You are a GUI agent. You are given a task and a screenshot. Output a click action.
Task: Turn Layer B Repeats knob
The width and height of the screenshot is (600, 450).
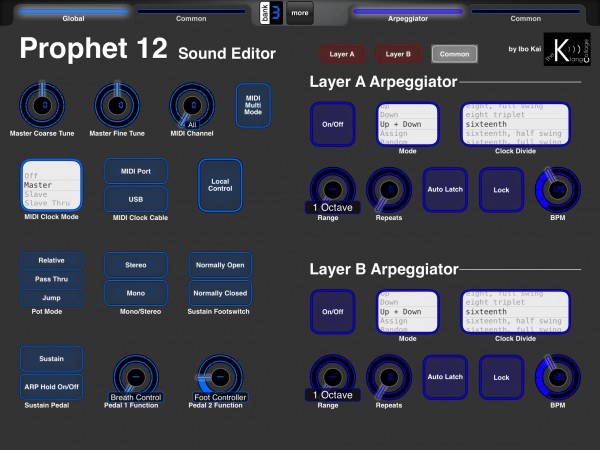point(389,377)
